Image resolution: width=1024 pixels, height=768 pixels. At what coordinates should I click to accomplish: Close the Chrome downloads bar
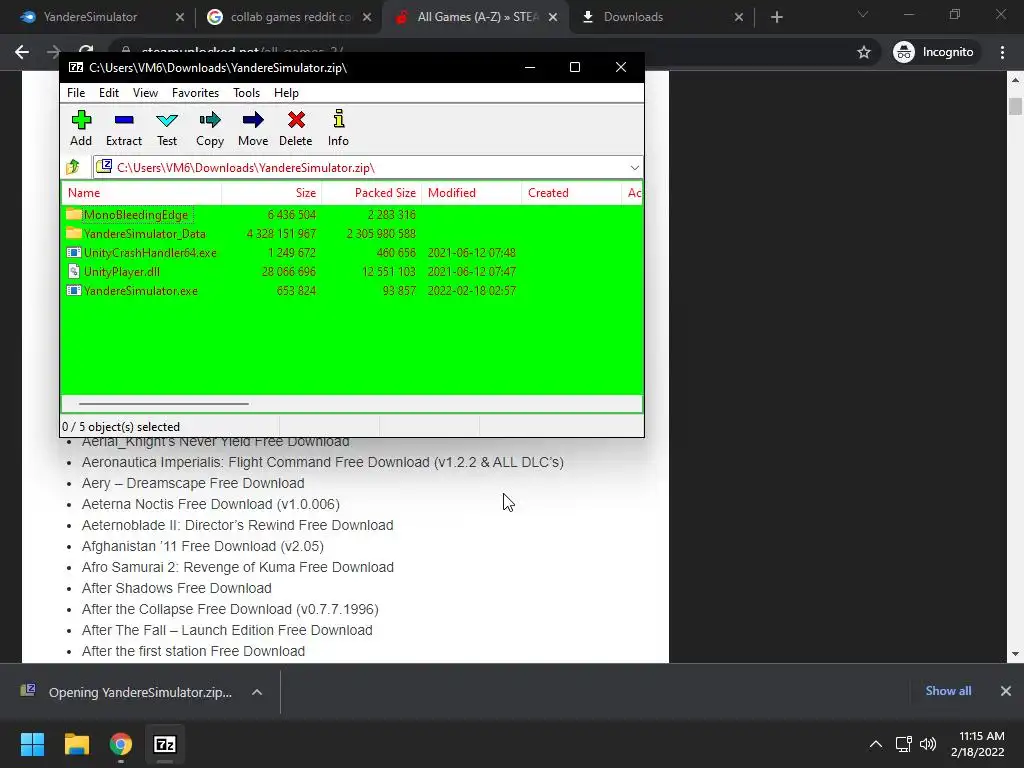tap(1006, 691)
